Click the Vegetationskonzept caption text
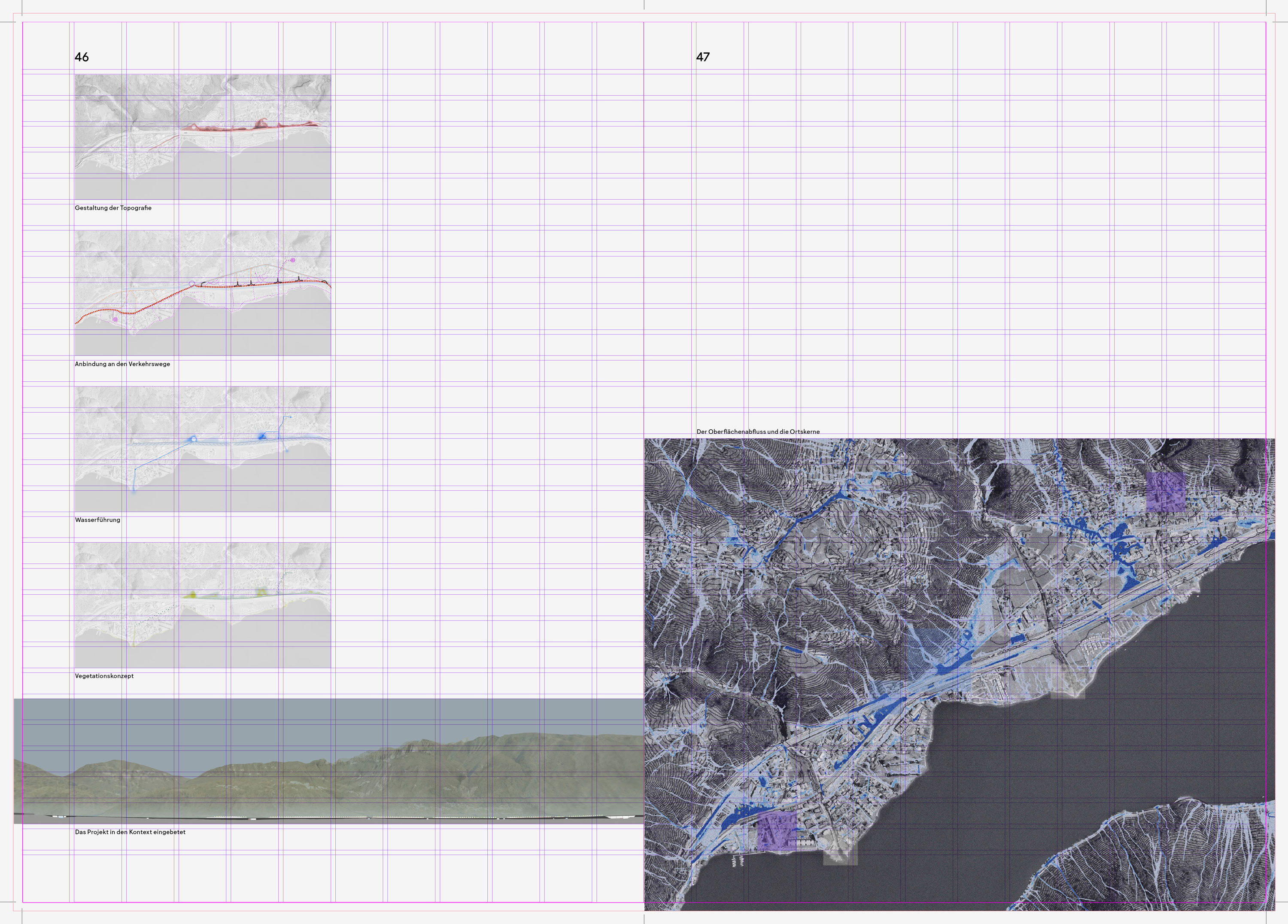The height and width of the screenshot is (924, 1288). click(104, 676)
